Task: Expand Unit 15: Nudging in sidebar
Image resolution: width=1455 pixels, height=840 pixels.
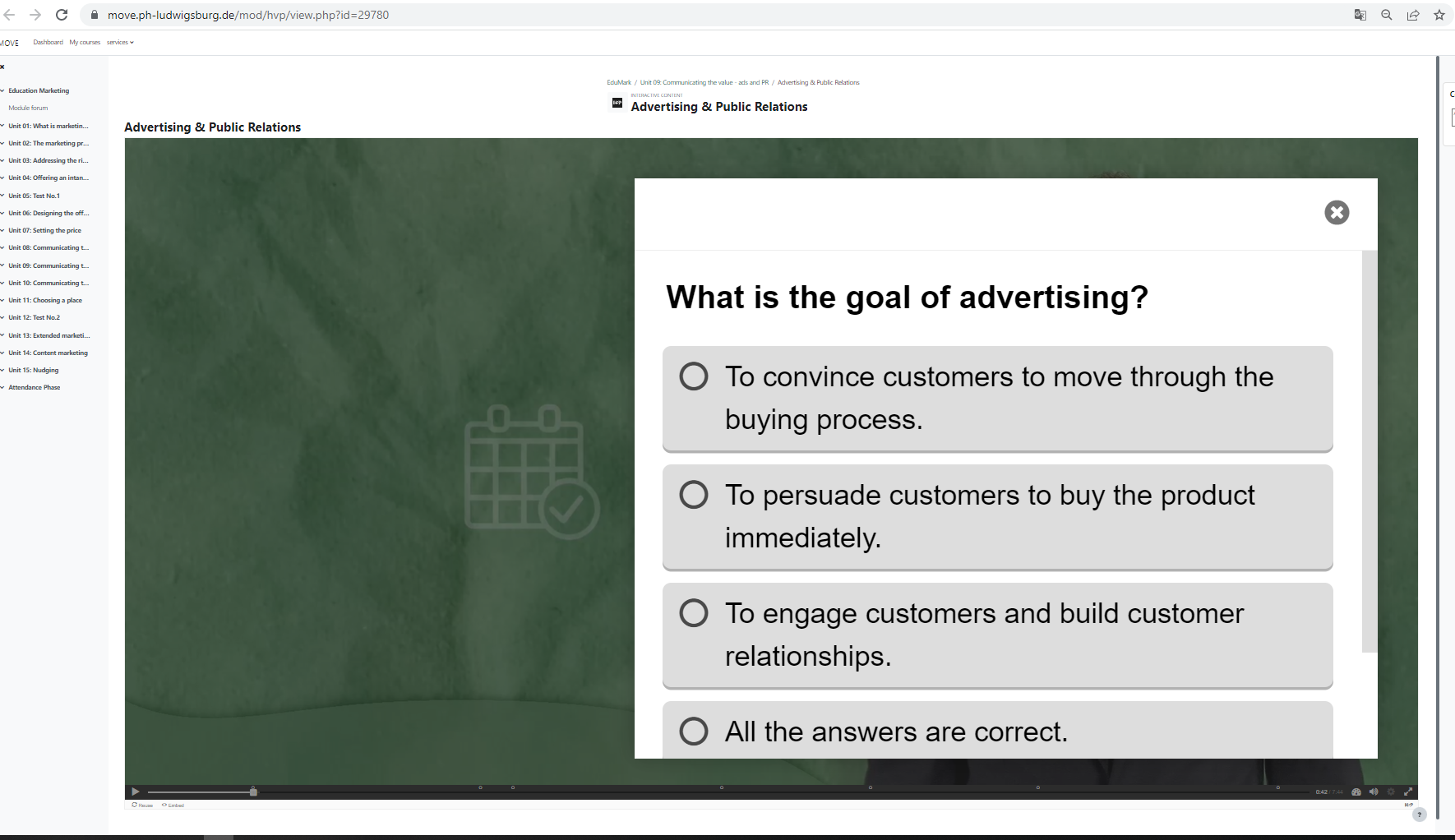Action: [x=34, y=370]
